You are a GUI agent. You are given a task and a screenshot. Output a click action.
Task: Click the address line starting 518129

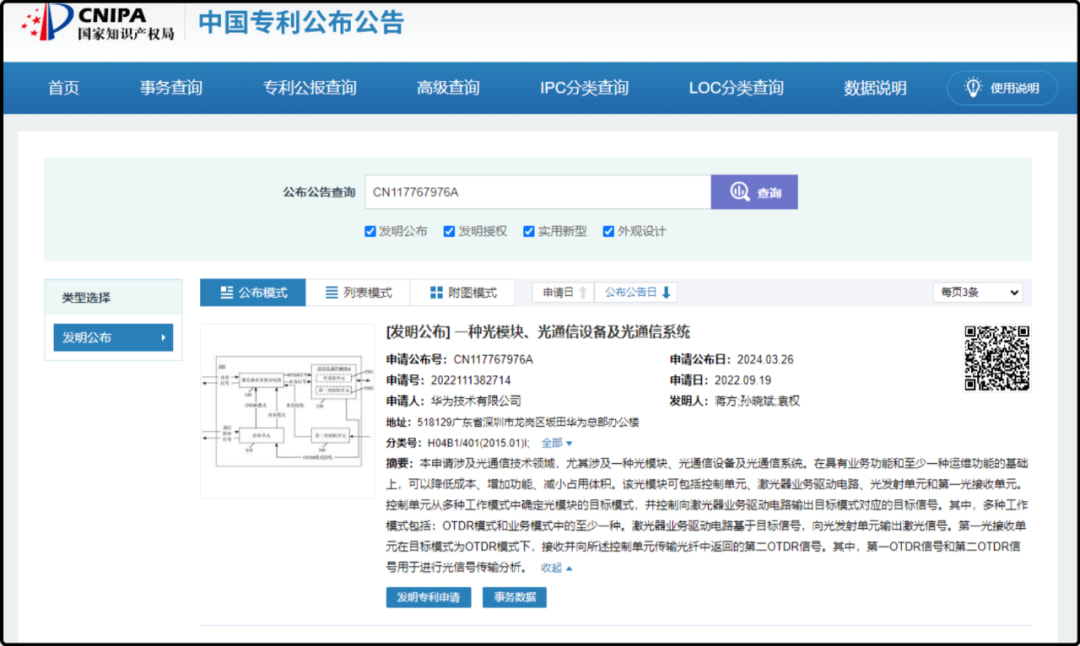point(528,422)
